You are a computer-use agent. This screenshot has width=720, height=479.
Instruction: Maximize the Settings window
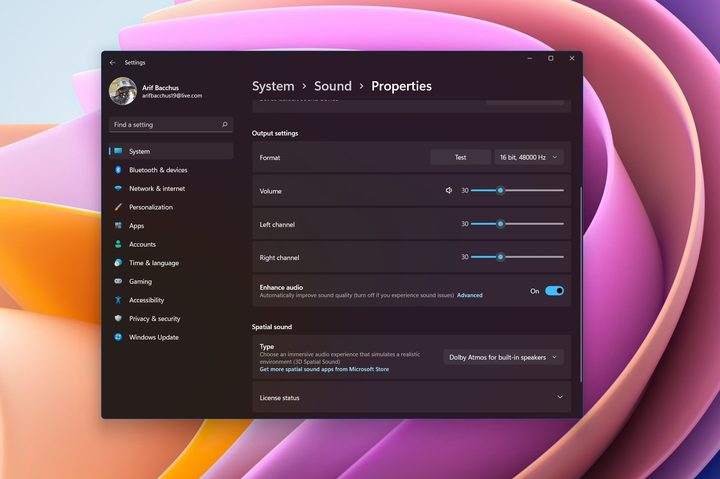(x=551, y=58)
